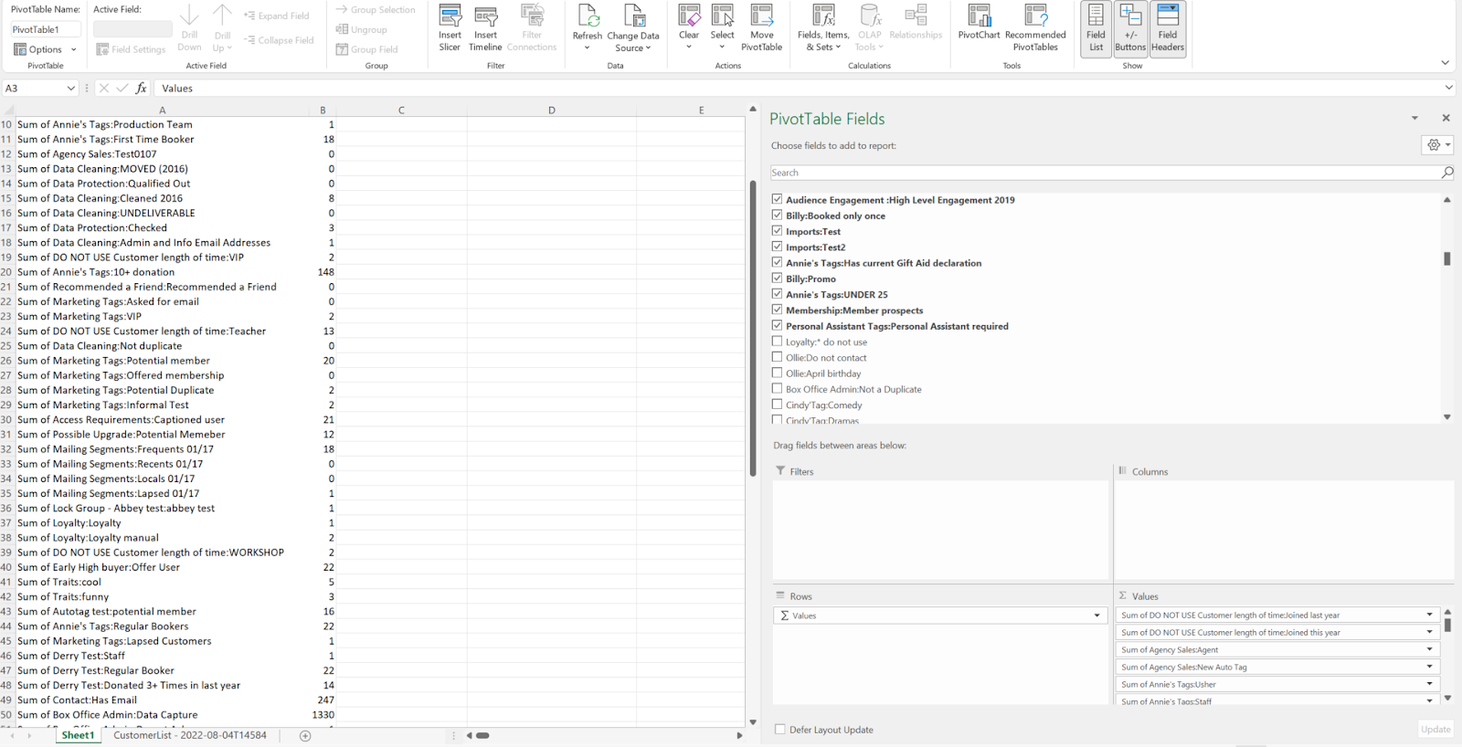Check the Ollie:Do not contact field
The width and height of the screenshot is (1462, 747).
(777, 357)
